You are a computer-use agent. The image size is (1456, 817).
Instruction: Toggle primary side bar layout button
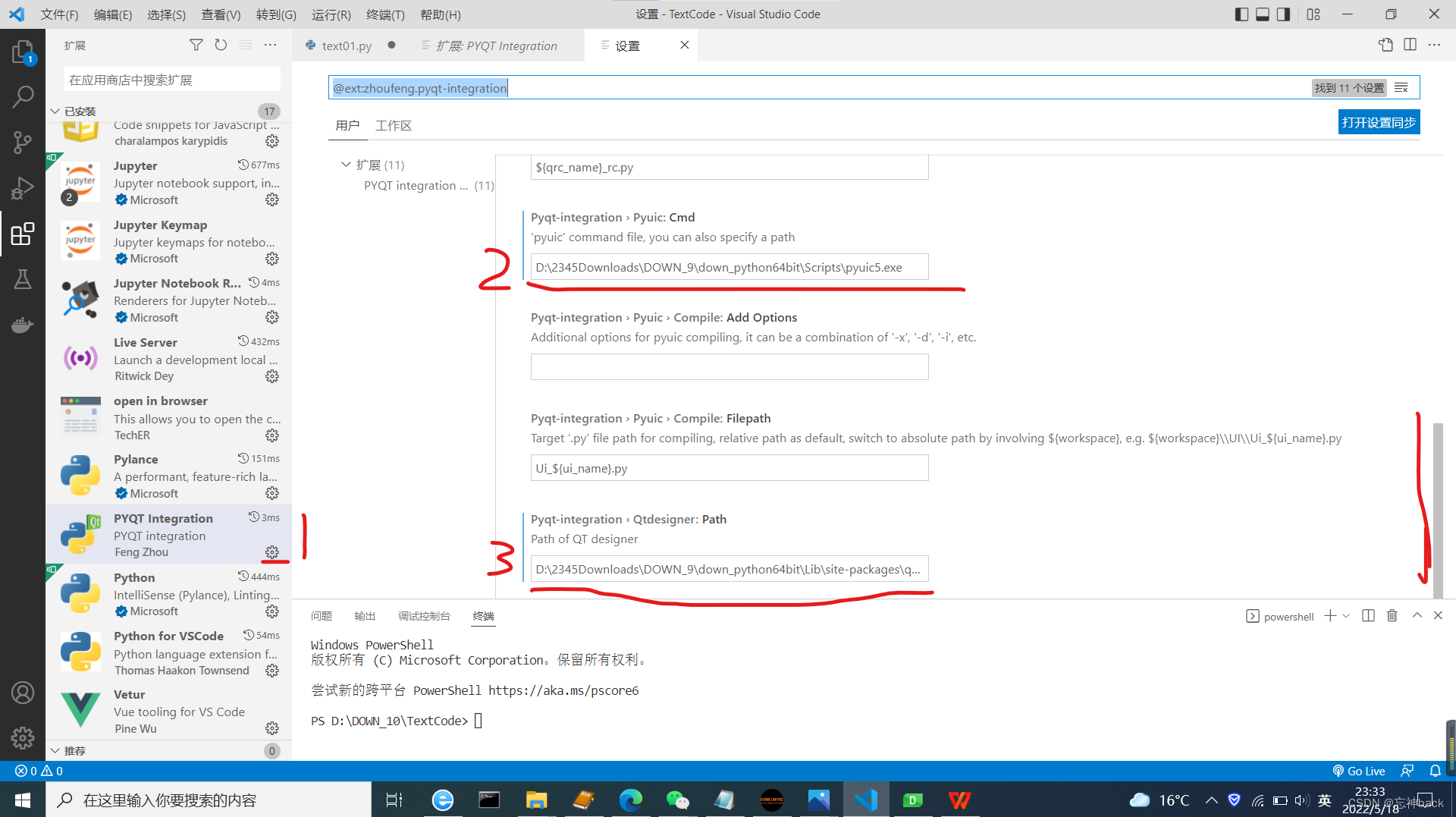tap(1241, 14)
